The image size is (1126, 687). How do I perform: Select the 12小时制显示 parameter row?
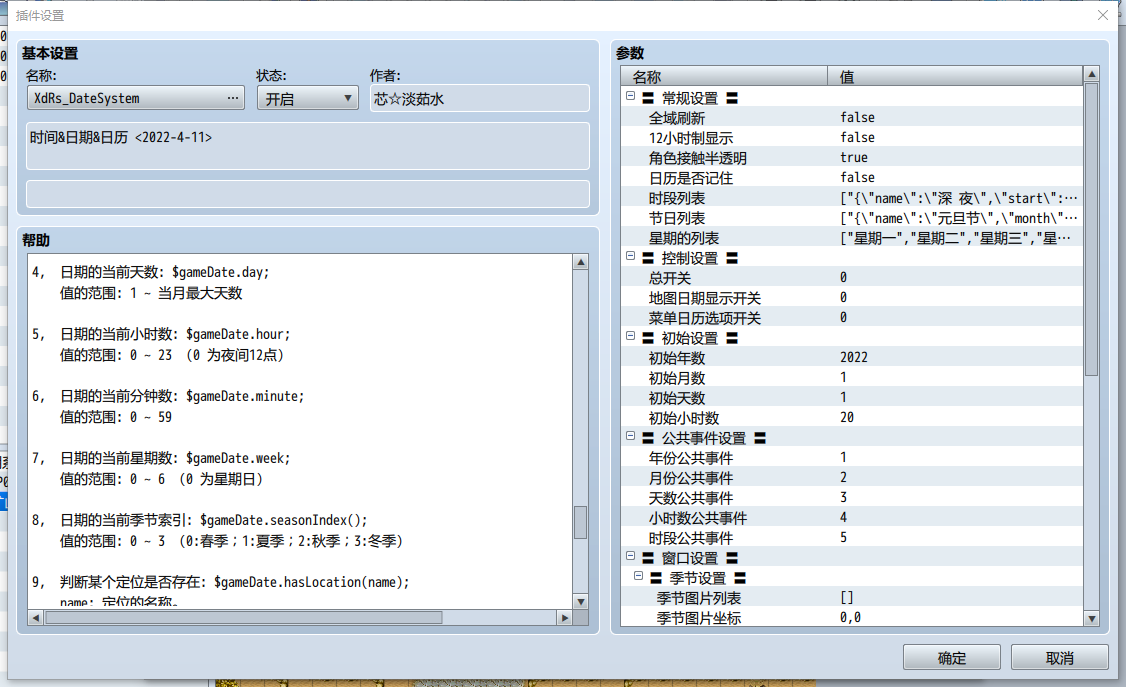tap(852, 138)
